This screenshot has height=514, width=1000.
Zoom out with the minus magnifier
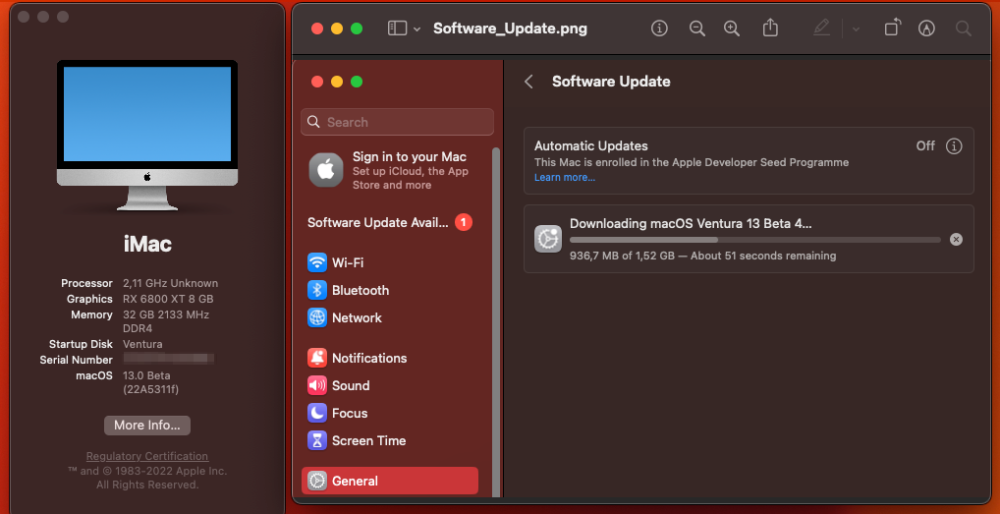click(697, 28)
